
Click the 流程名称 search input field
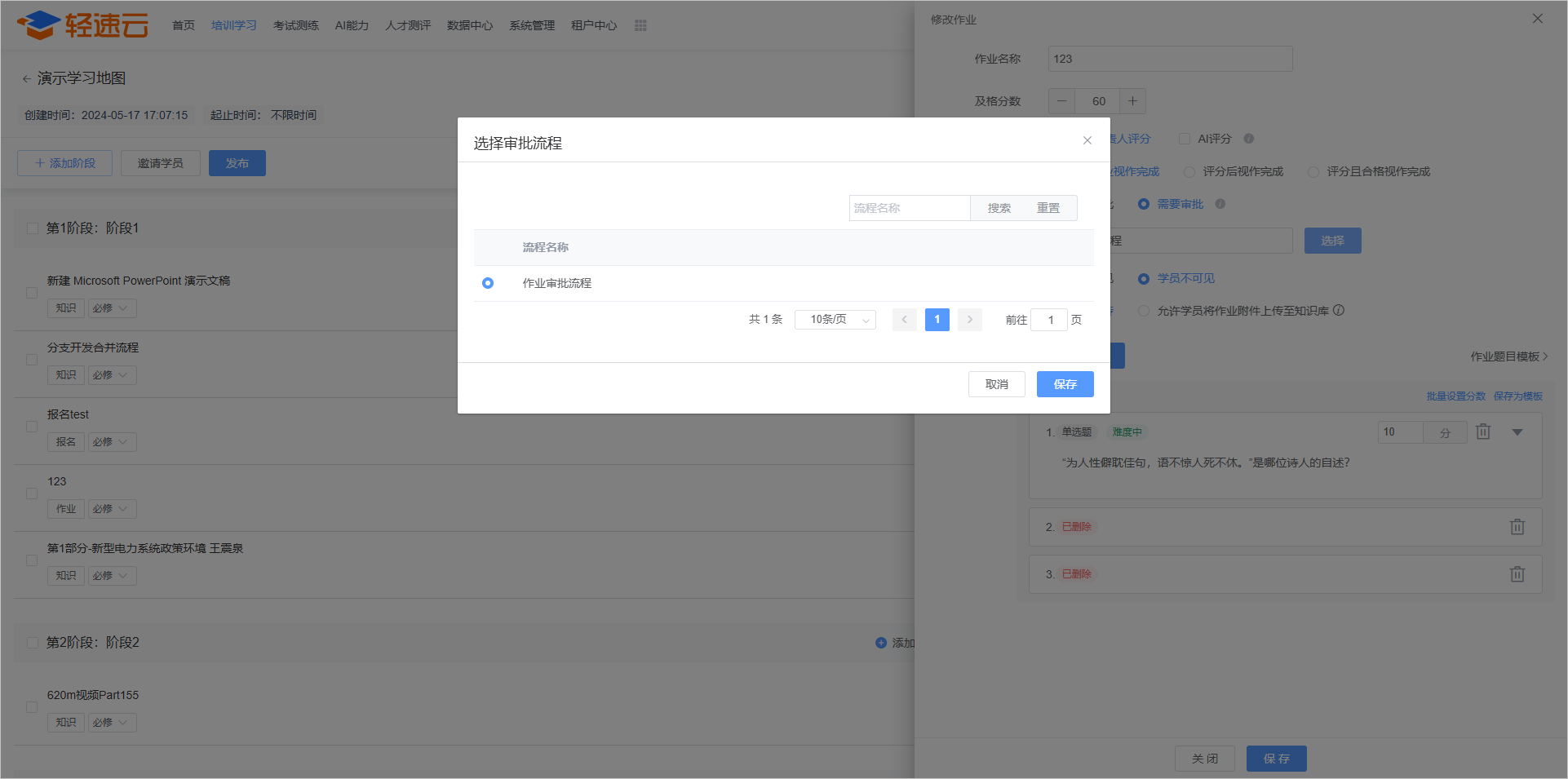(909, 208)
